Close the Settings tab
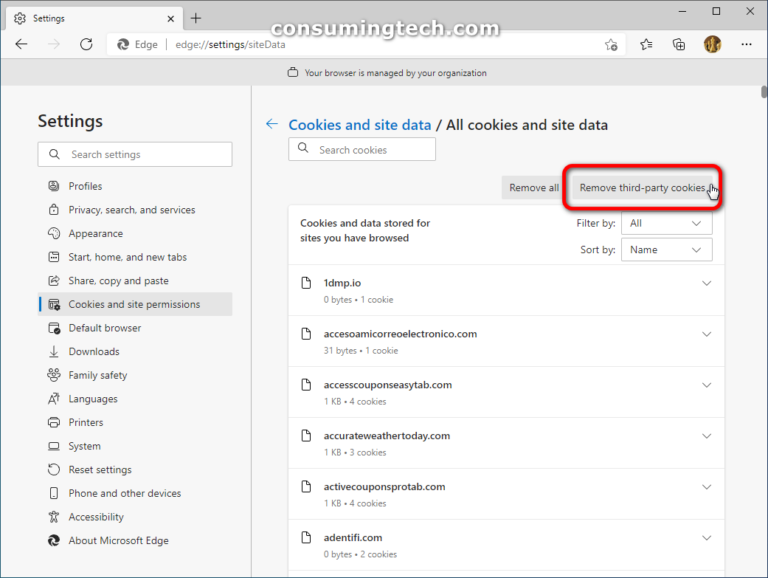 (x=170, y=19)
